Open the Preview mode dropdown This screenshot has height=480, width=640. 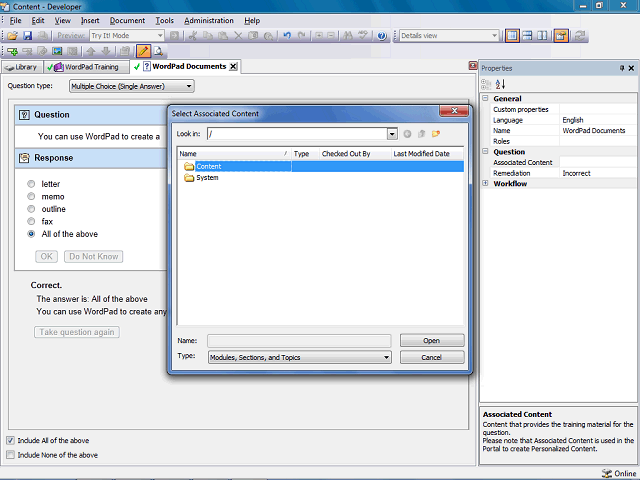127,36
